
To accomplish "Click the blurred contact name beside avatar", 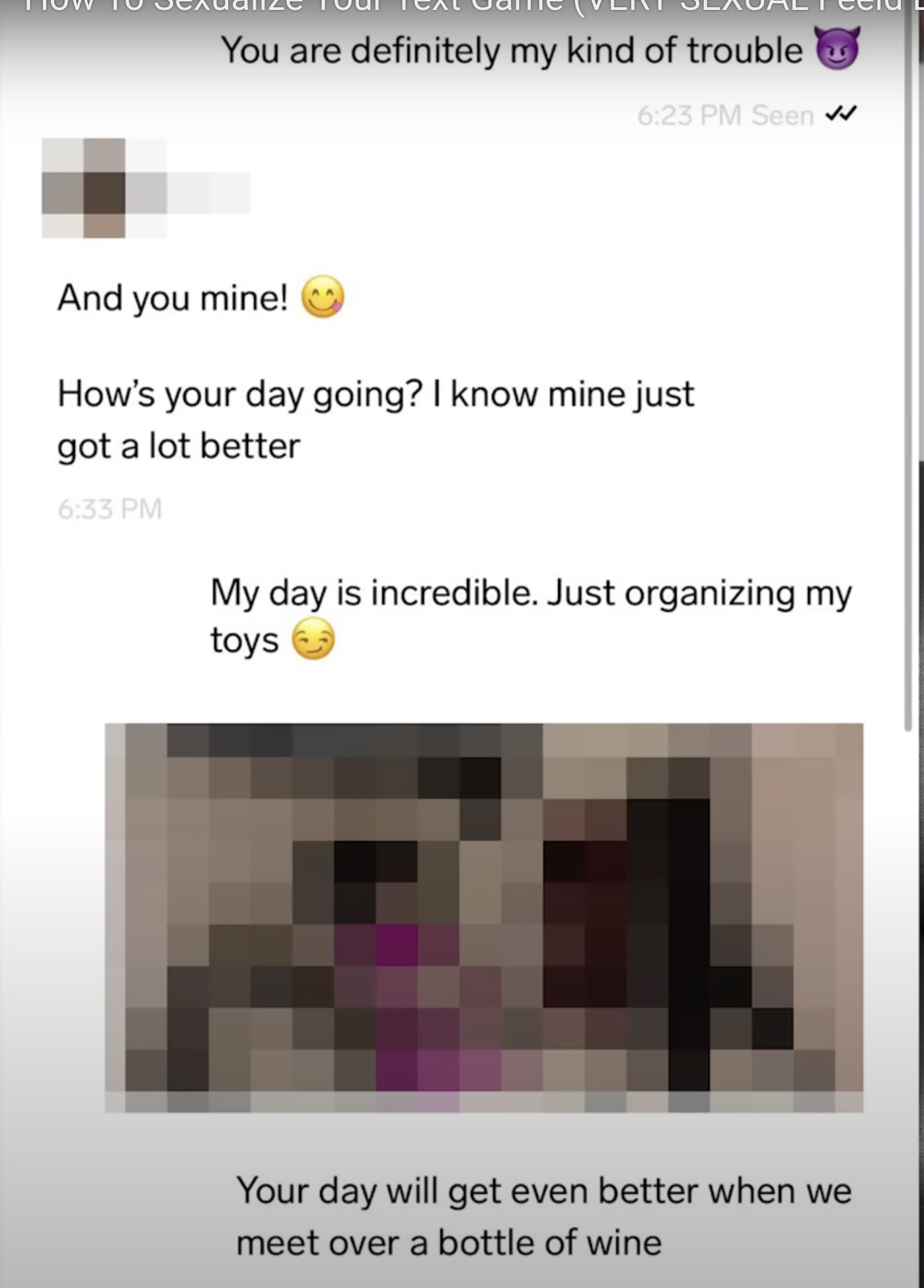I will click(x=208, y=192).
